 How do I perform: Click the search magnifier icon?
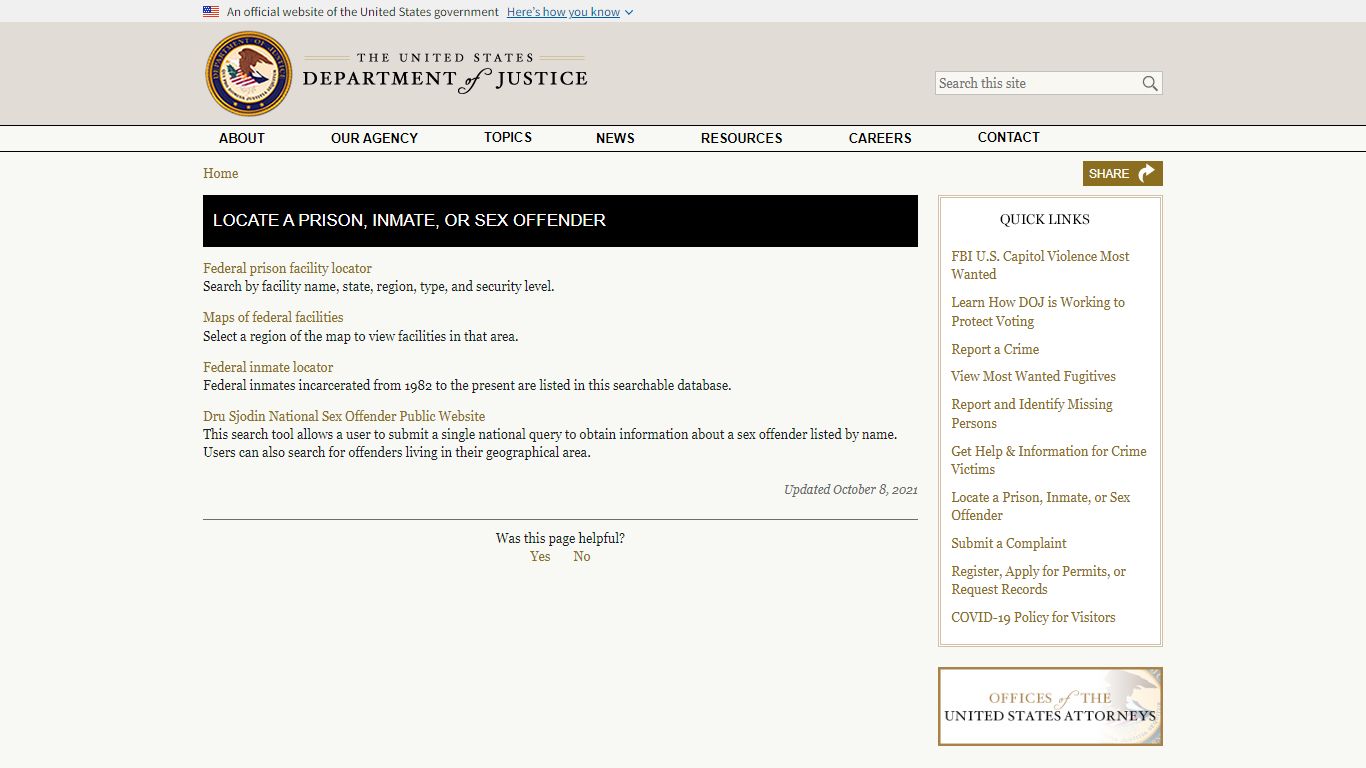pos(1150,83)
